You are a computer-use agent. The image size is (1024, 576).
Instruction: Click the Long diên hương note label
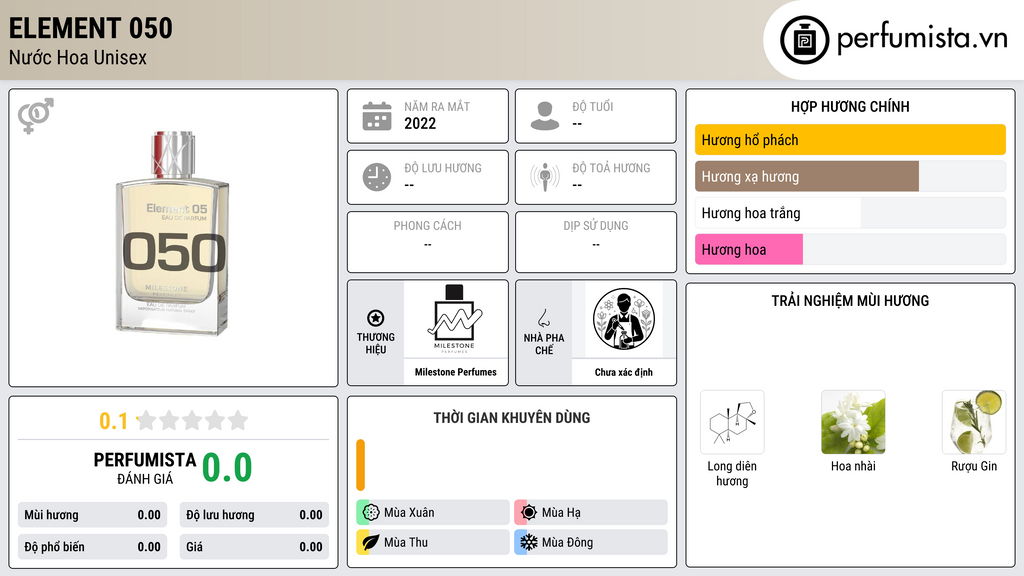click(x=732, y=473)
